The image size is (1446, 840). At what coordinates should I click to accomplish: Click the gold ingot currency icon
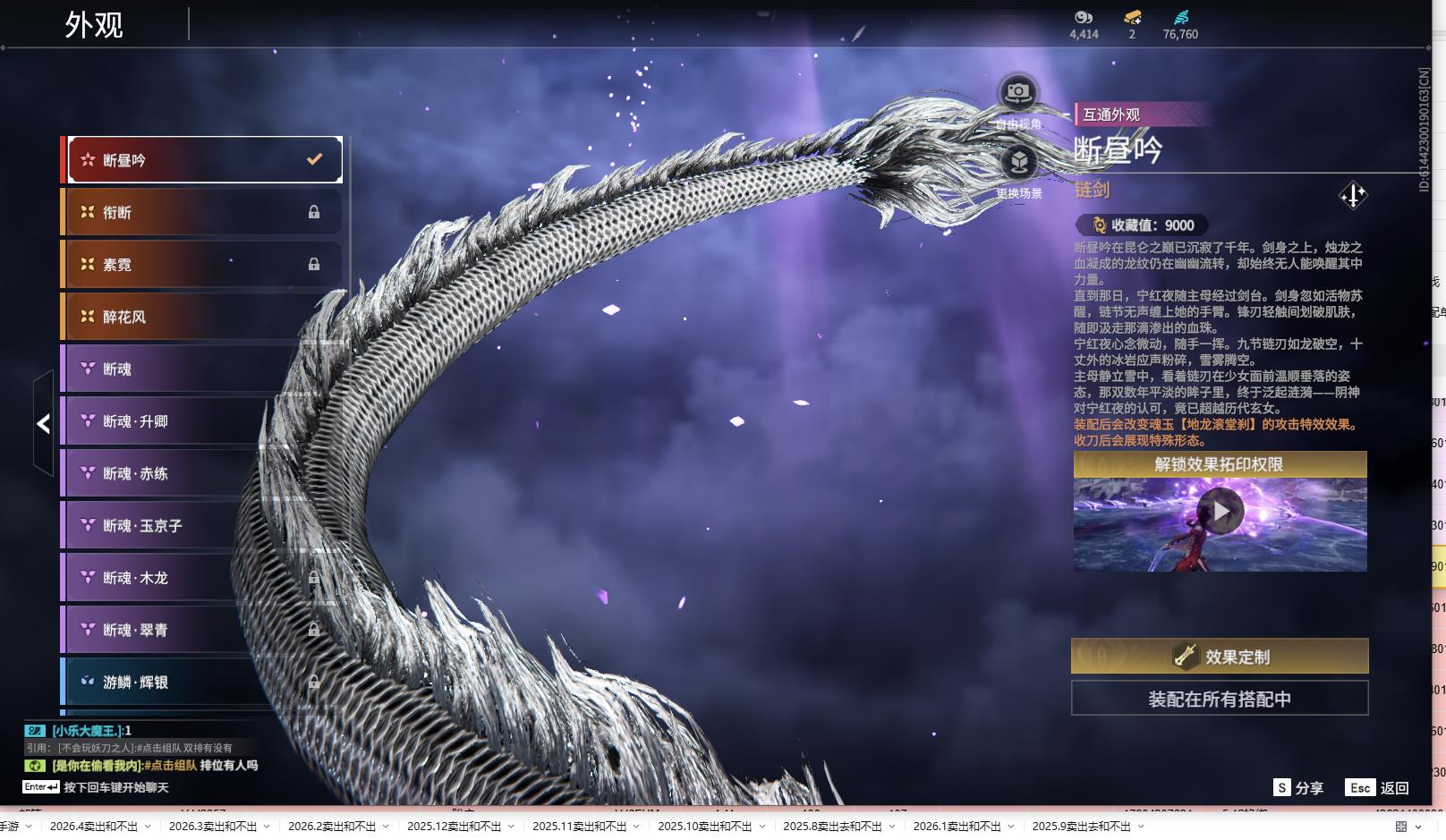tap(1132, 17)
